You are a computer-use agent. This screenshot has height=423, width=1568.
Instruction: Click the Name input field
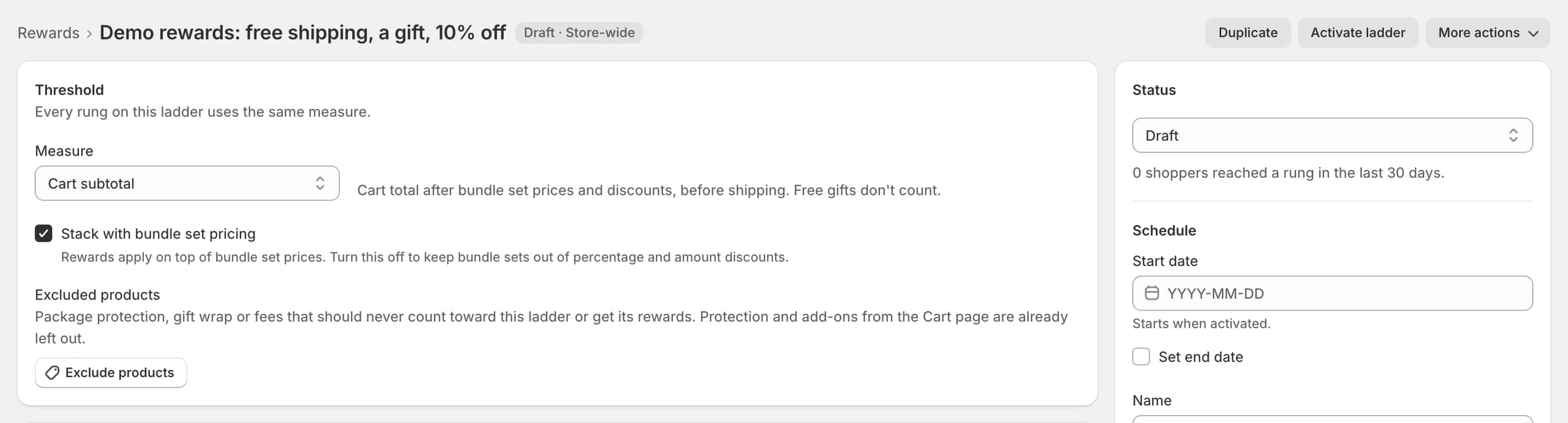click(1332, 419)
